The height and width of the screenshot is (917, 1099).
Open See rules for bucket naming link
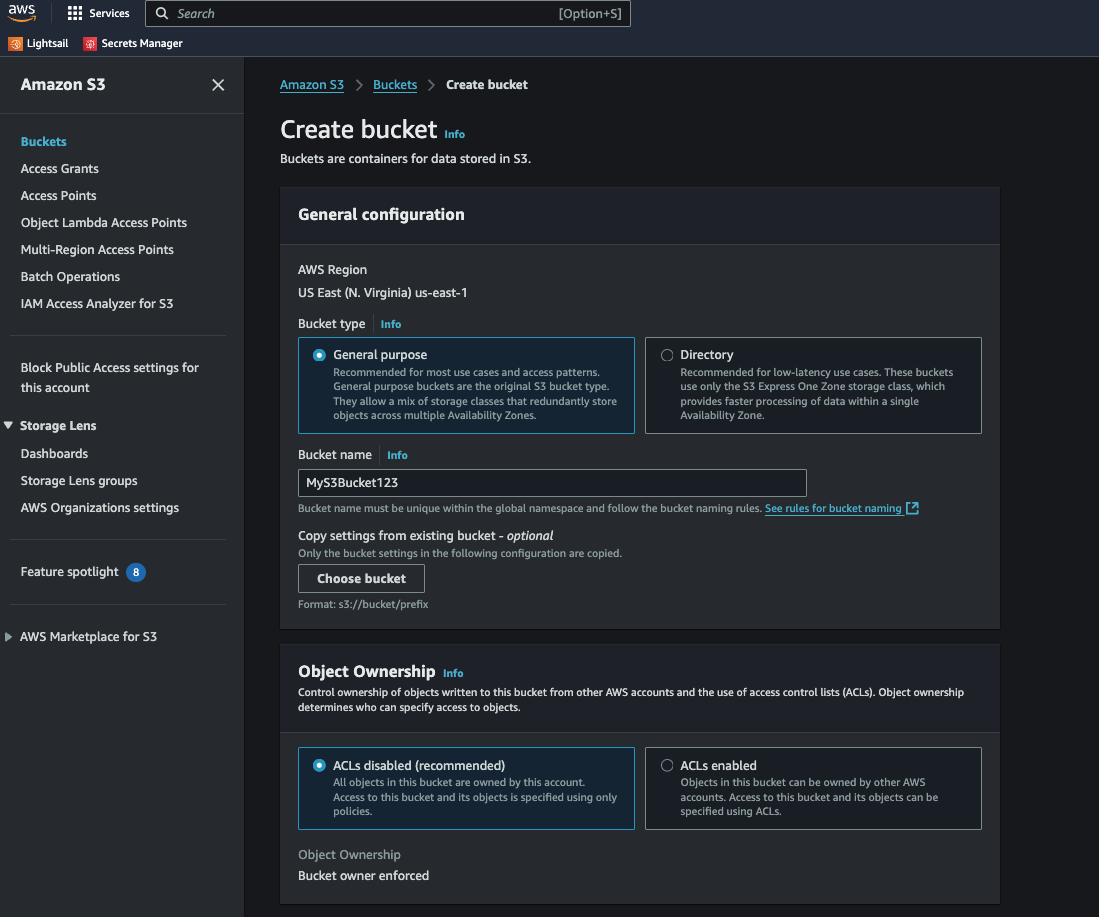pos(833,508)
